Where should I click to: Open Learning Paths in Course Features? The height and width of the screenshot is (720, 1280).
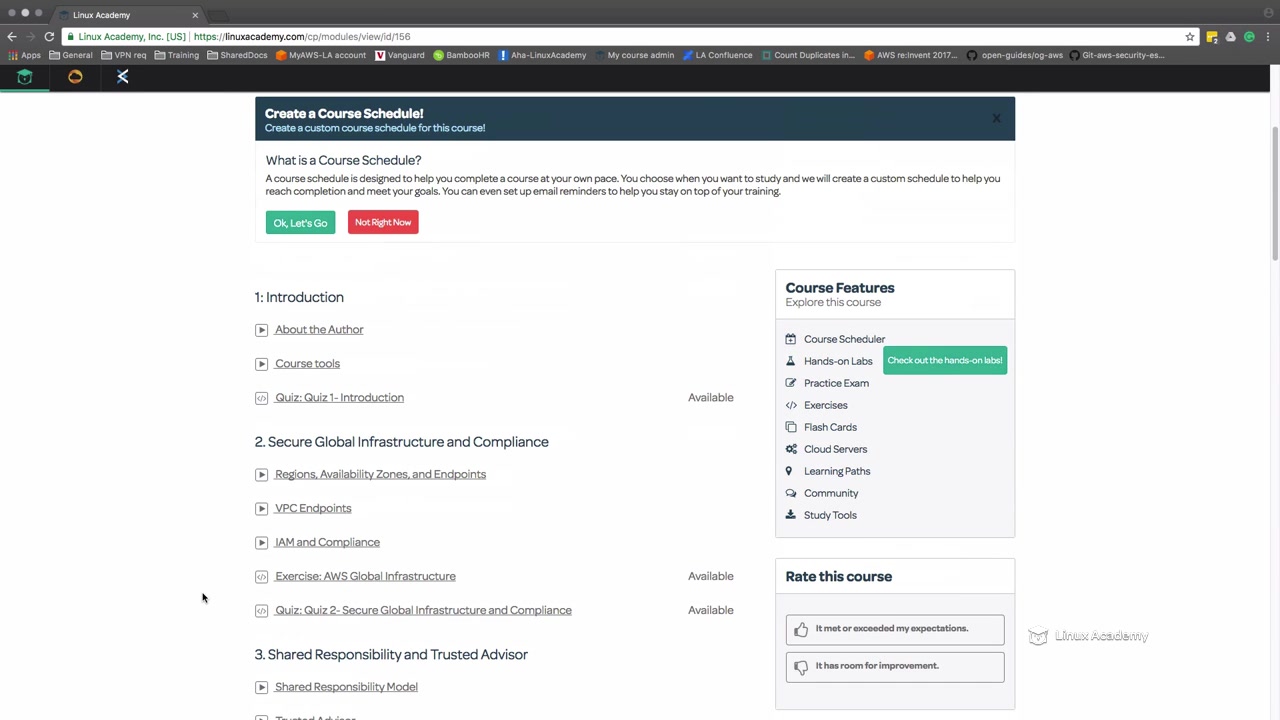[837, 471]
